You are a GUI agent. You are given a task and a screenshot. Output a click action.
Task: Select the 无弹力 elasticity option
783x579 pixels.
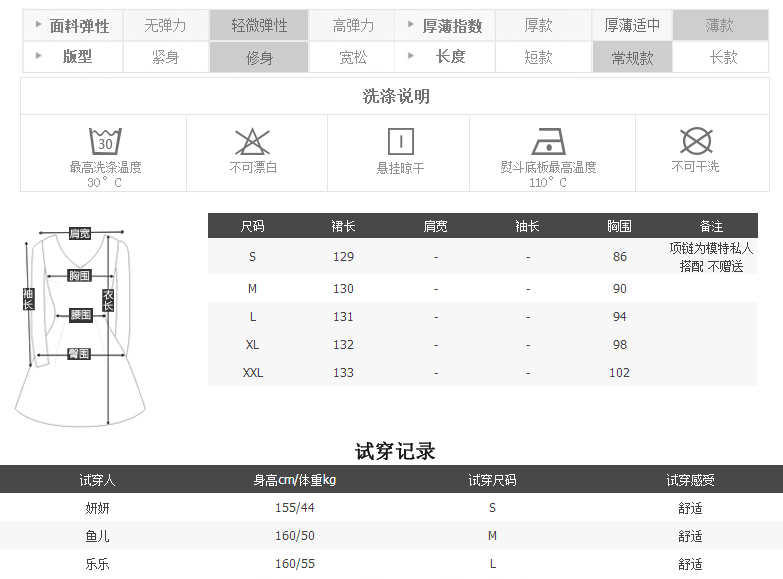tap(165, 25)
